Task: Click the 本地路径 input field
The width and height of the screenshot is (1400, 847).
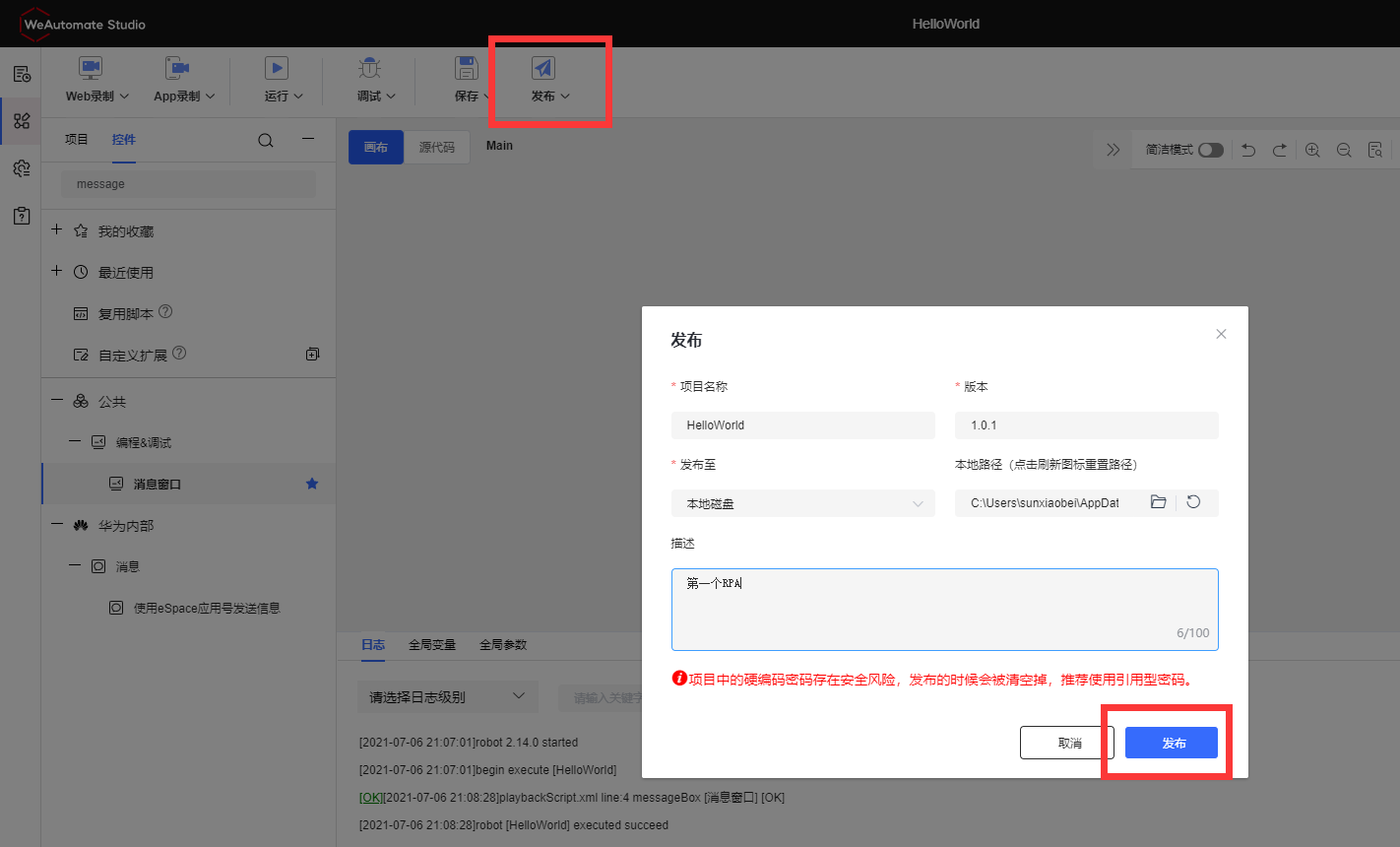Action: click(x=1046, y=503)
